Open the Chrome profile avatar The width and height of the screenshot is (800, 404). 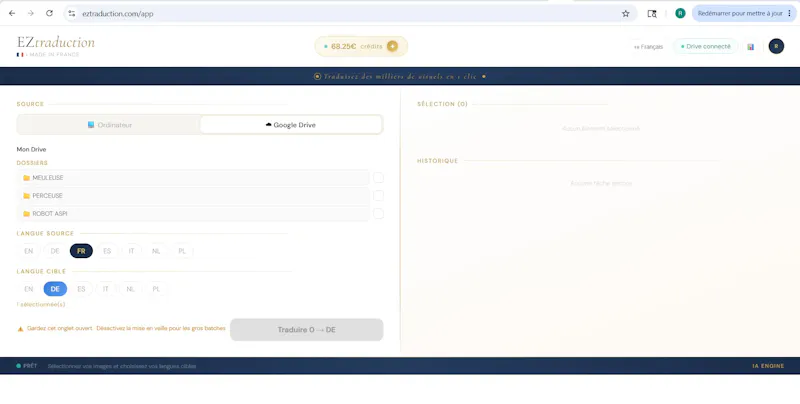[680, 13]
